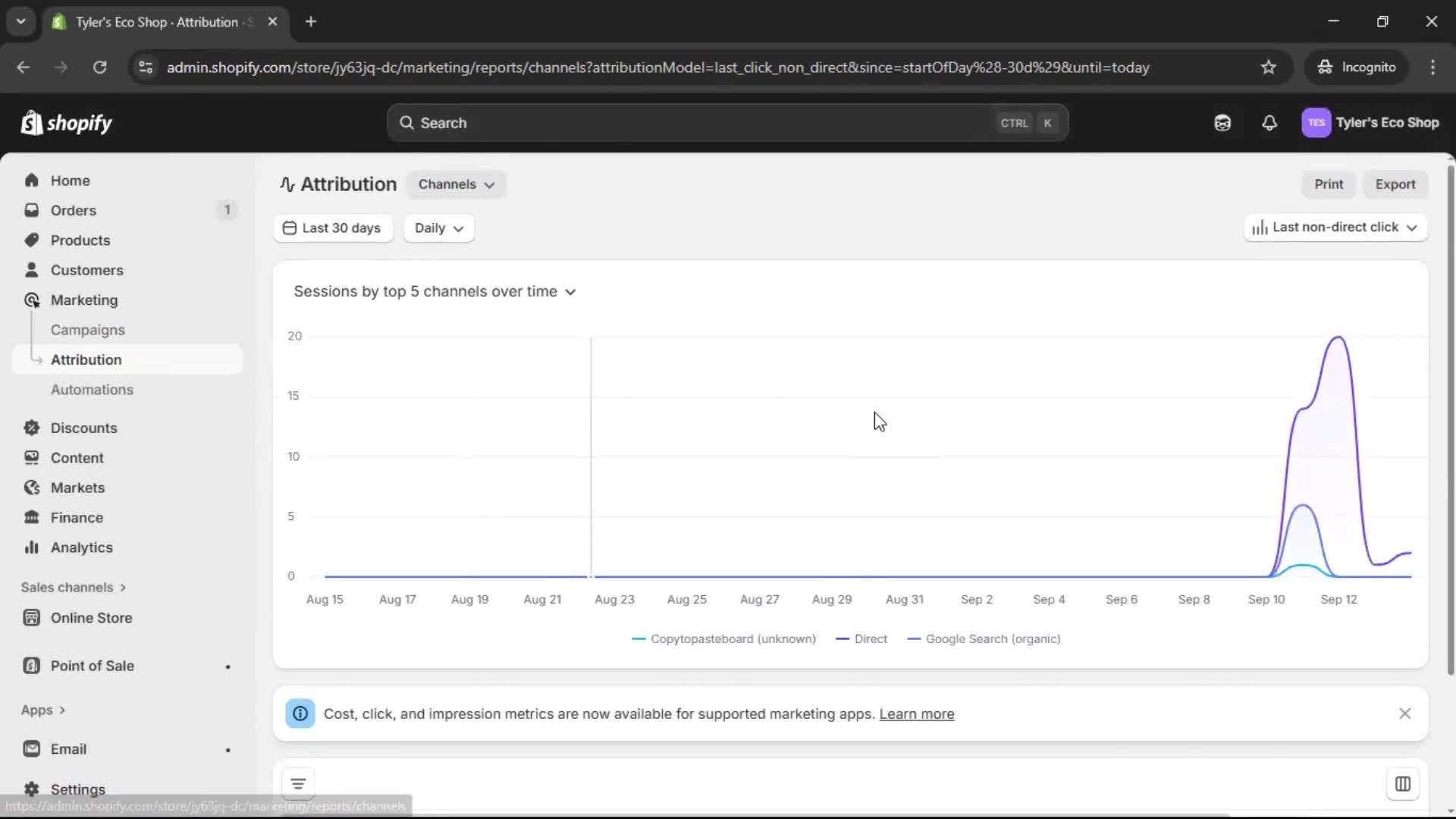This screenshot has width=1456, height=819.
Task: Open notifications via the bell icon
Action: [1269, 123]
